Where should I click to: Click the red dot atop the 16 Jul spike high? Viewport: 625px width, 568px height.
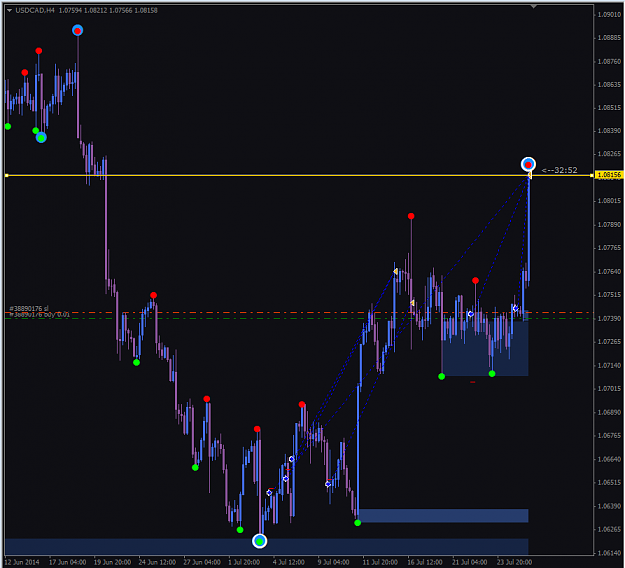(x=411, y=216)
